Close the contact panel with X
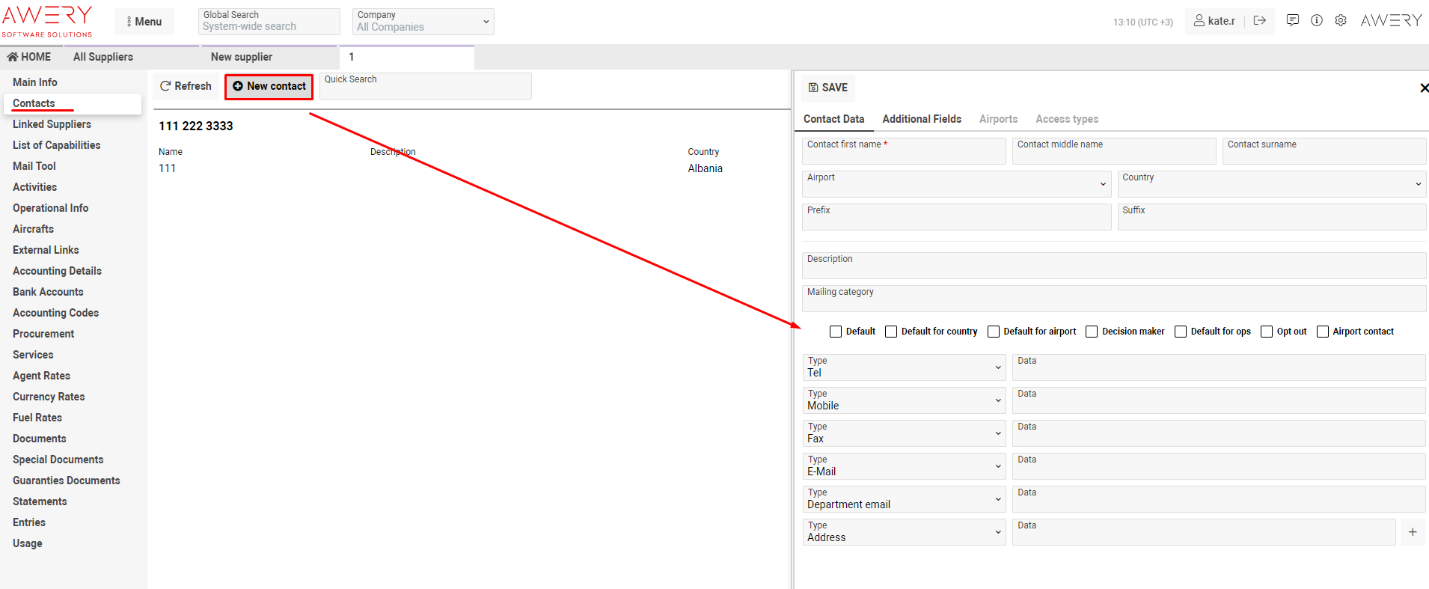The height and width of the screenshot is (589, 1429). 1424,88
